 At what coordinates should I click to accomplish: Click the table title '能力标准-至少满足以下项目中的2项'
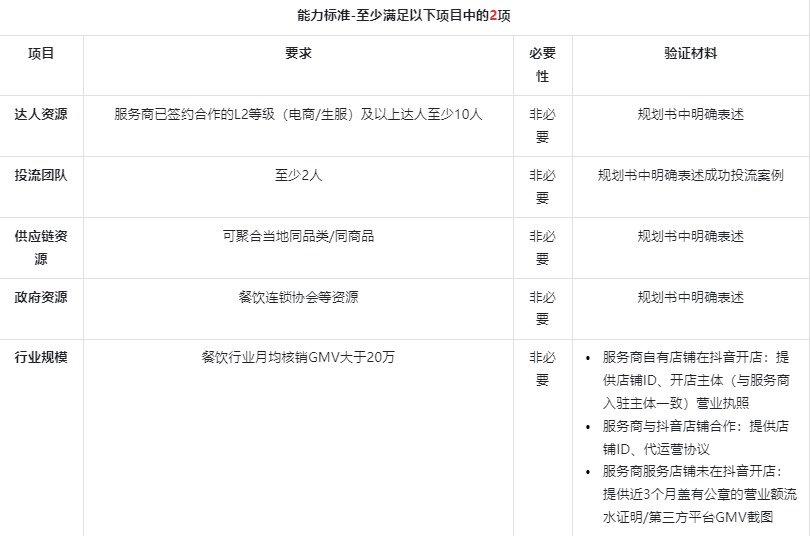(x=403, y=15)
